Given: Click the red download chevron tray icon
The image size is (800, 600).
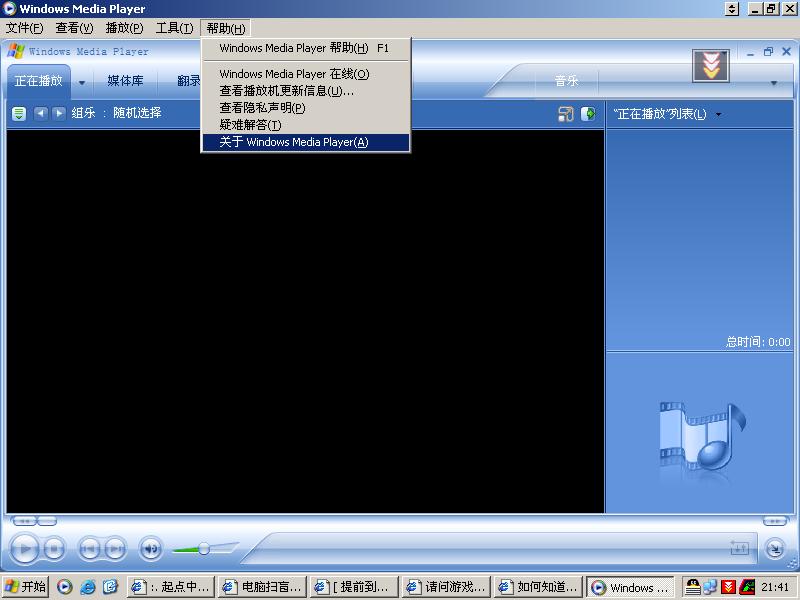Looking at the screenshot, I should [x=728, y=587].
